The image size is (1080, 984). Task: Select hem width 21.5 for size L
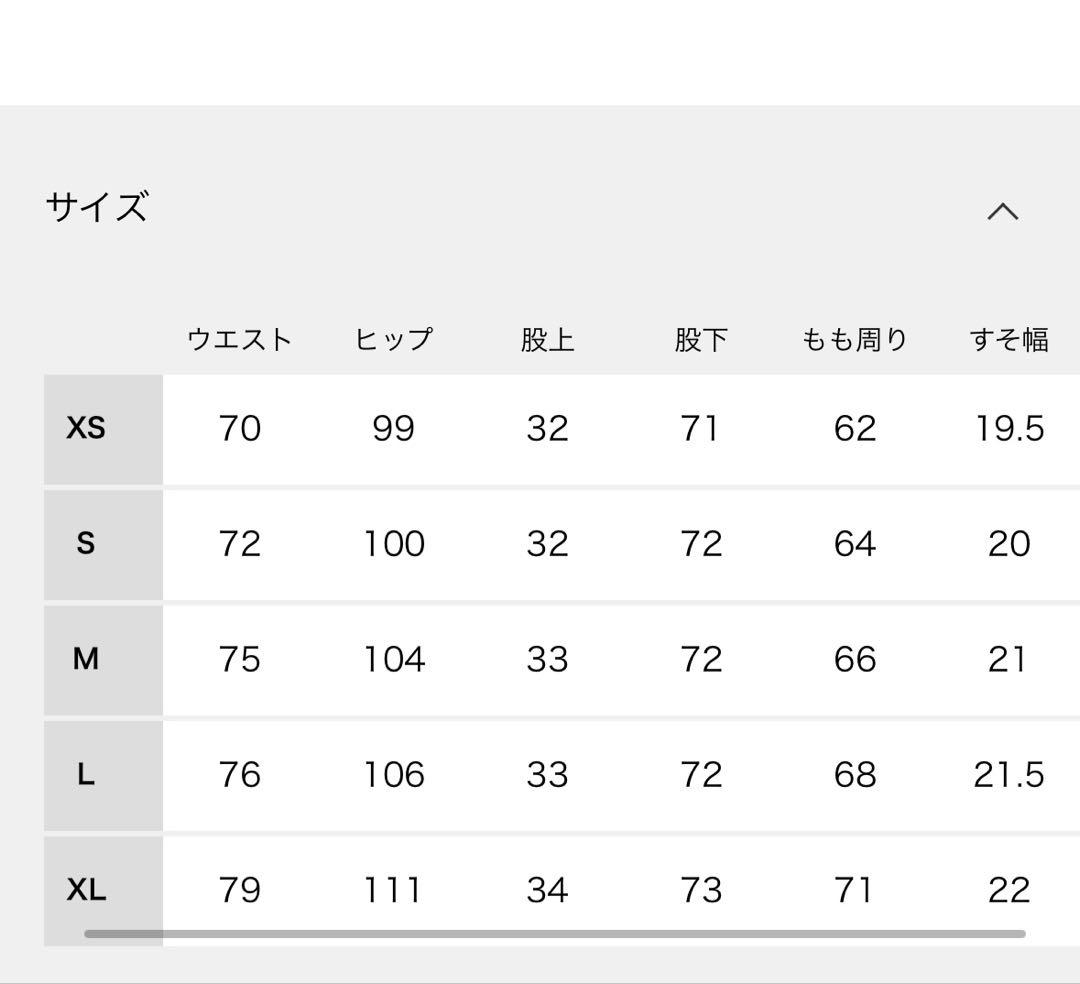pos(1008,774)
